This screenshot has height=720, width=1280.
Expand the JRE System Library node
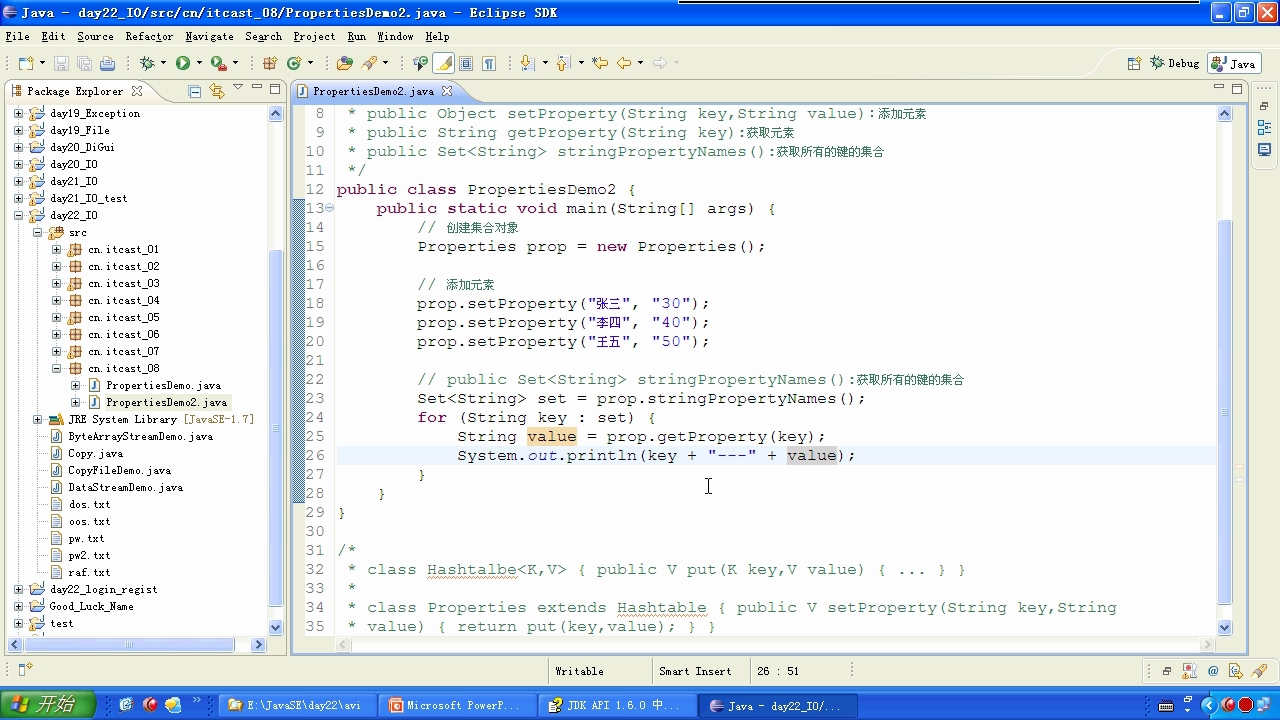37,419
